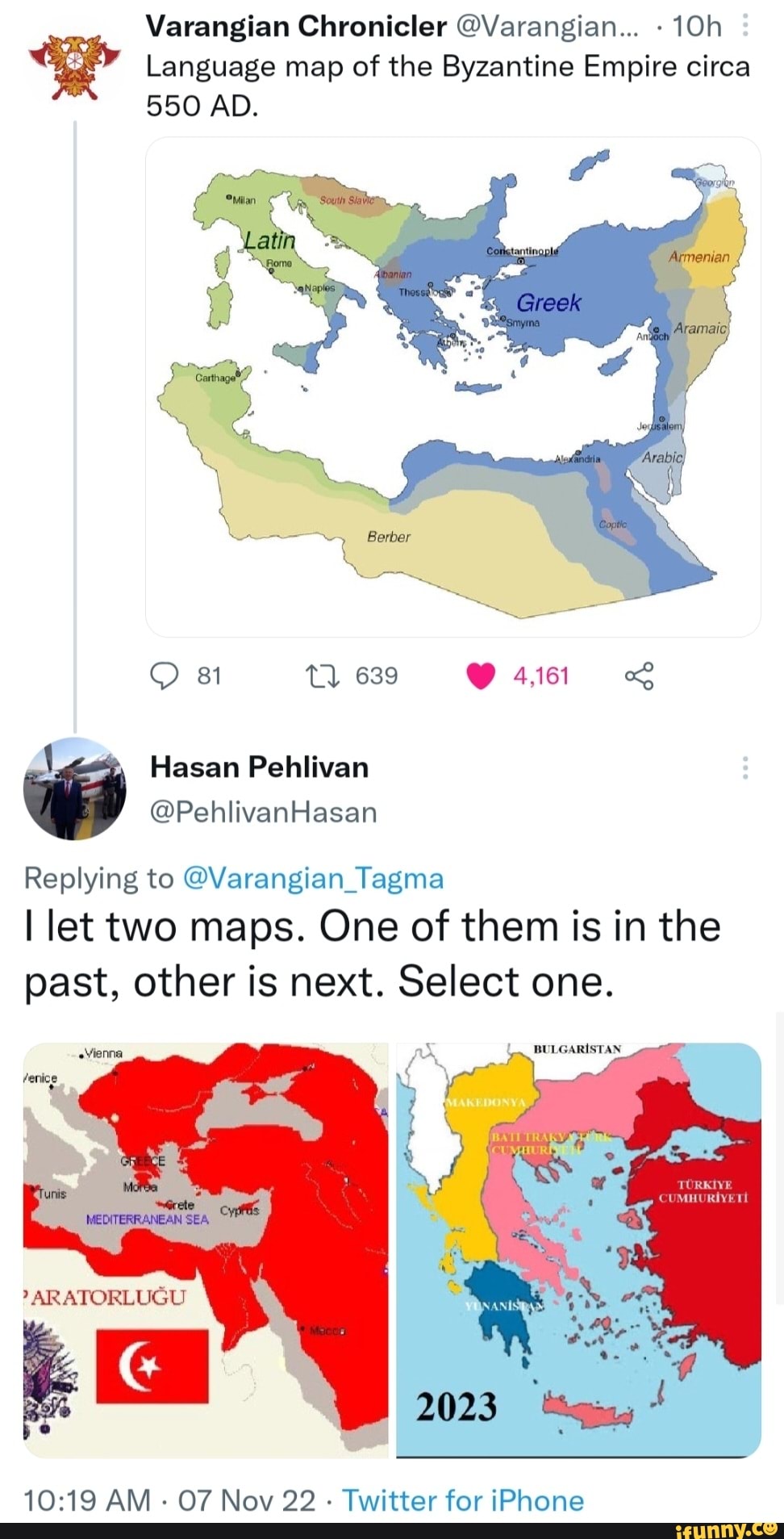Open the @Varangian_Tagma mention link
The height and width of the screenshot is (1539, 784).
coord(314,878)
